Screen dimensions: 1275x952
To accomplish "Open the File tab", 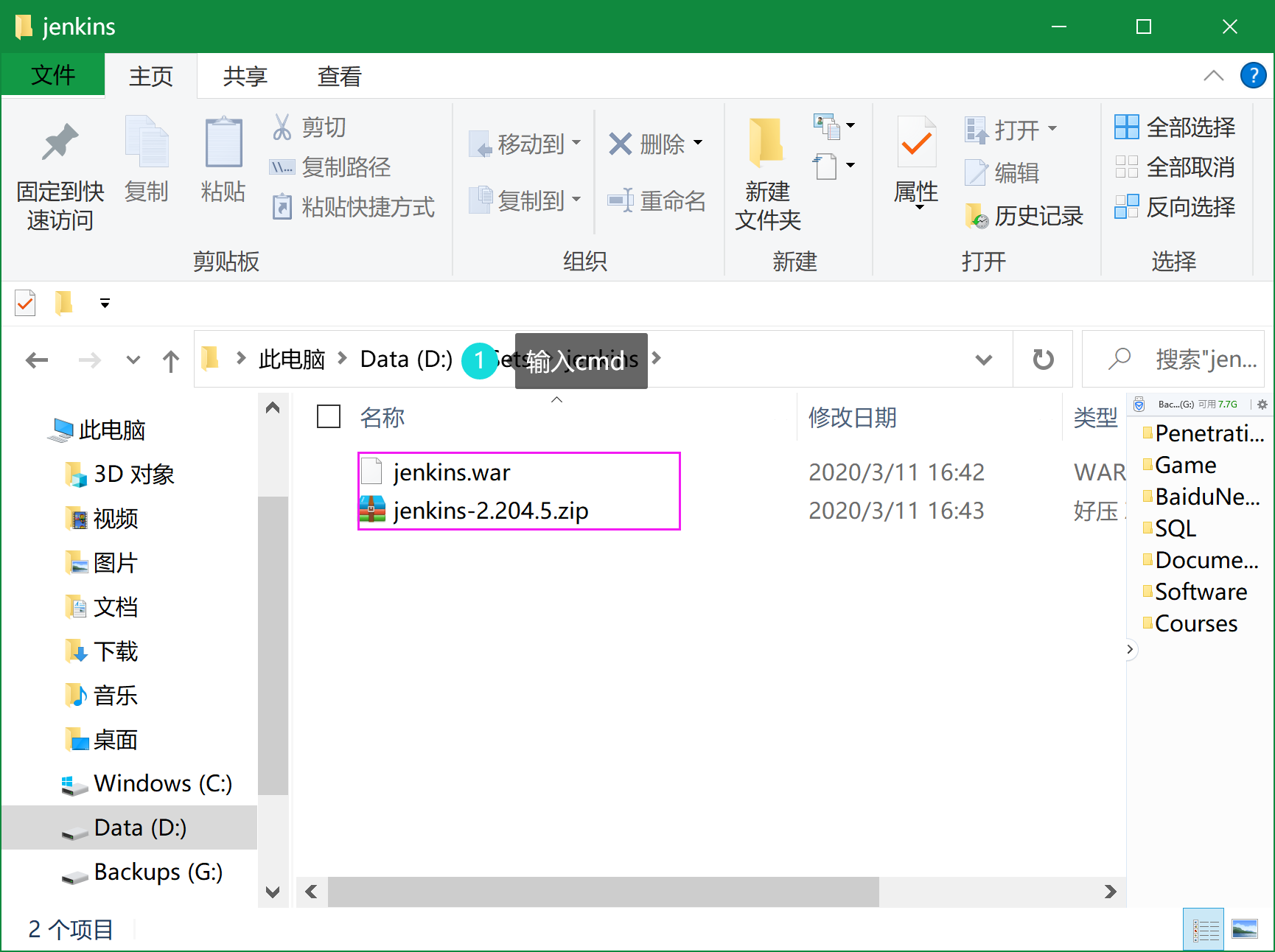I will (x=53, y=75).
